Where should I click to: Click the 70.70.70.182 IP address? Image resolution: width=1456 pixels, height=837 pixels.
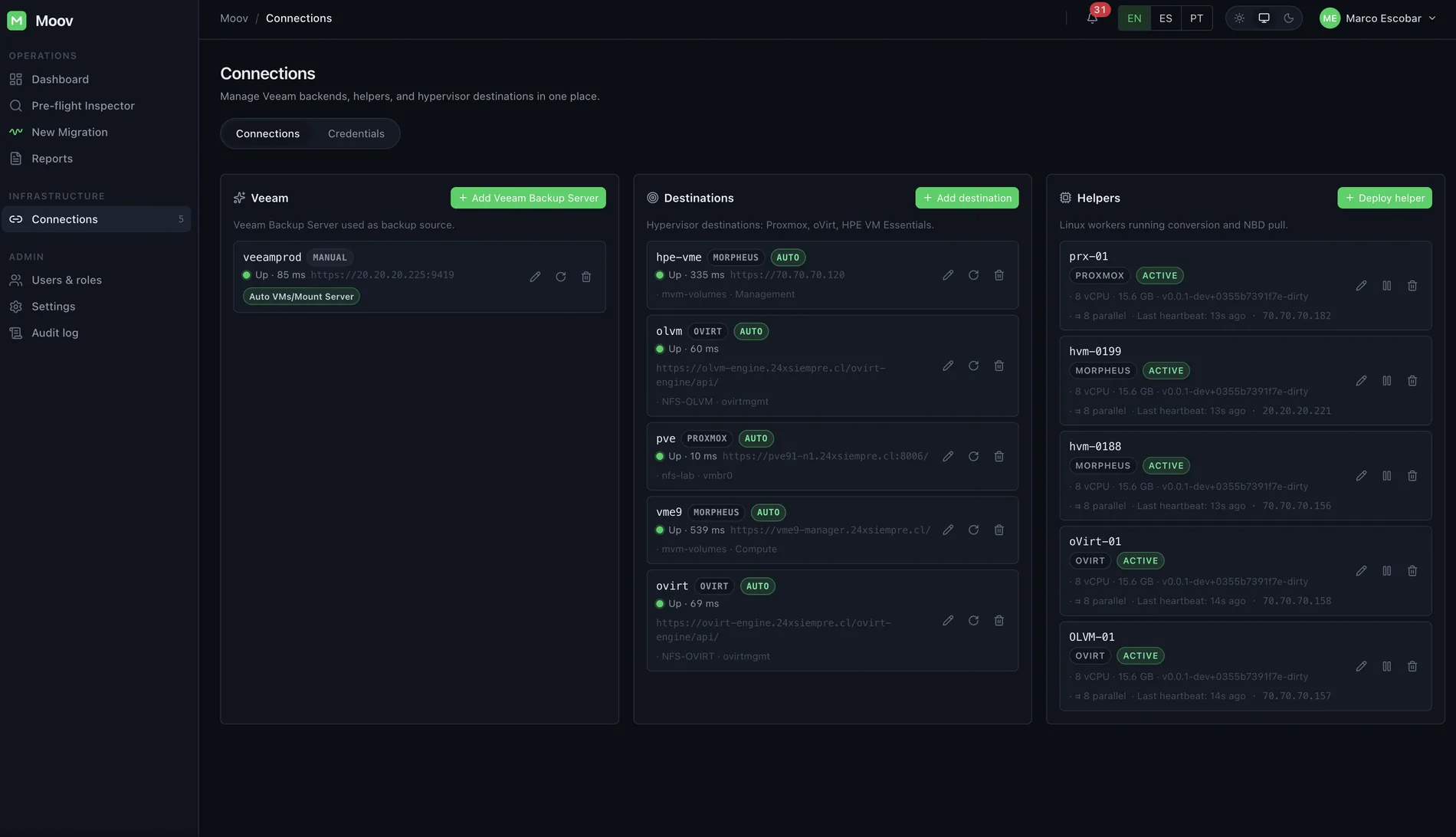click(x=1296, y=316)
